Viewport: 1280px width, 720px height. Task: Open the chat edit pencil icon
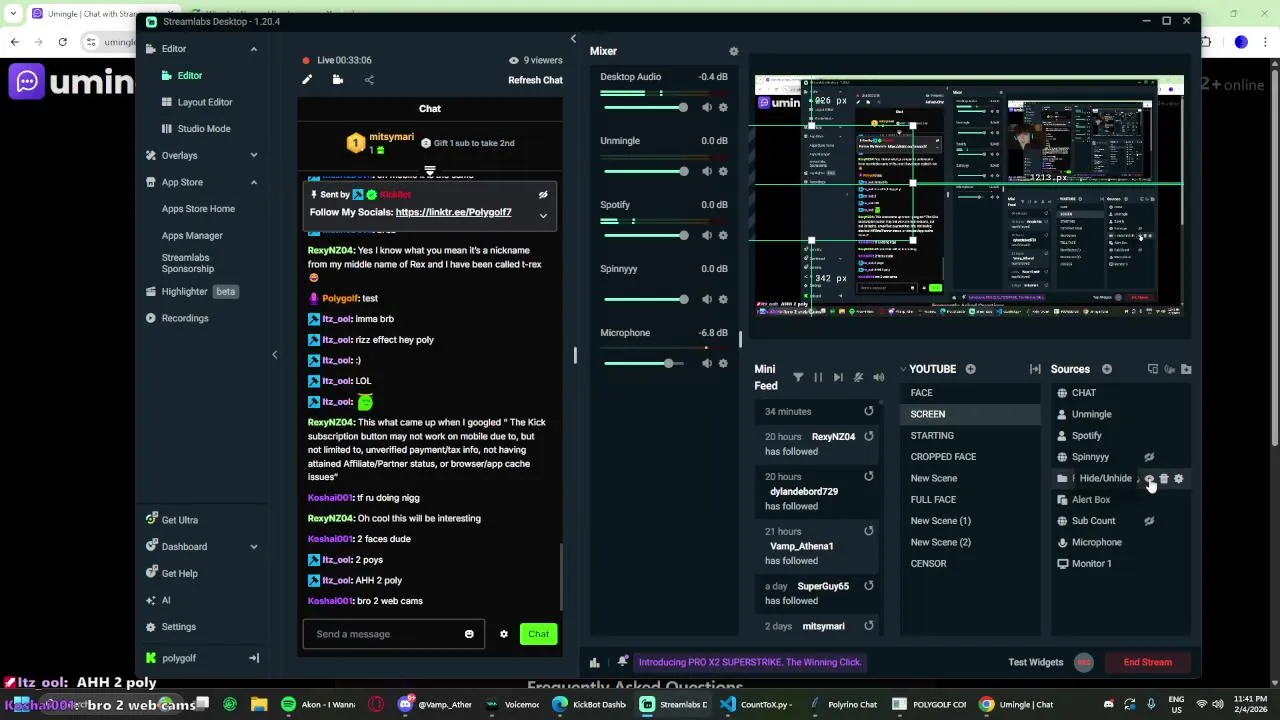307,80
